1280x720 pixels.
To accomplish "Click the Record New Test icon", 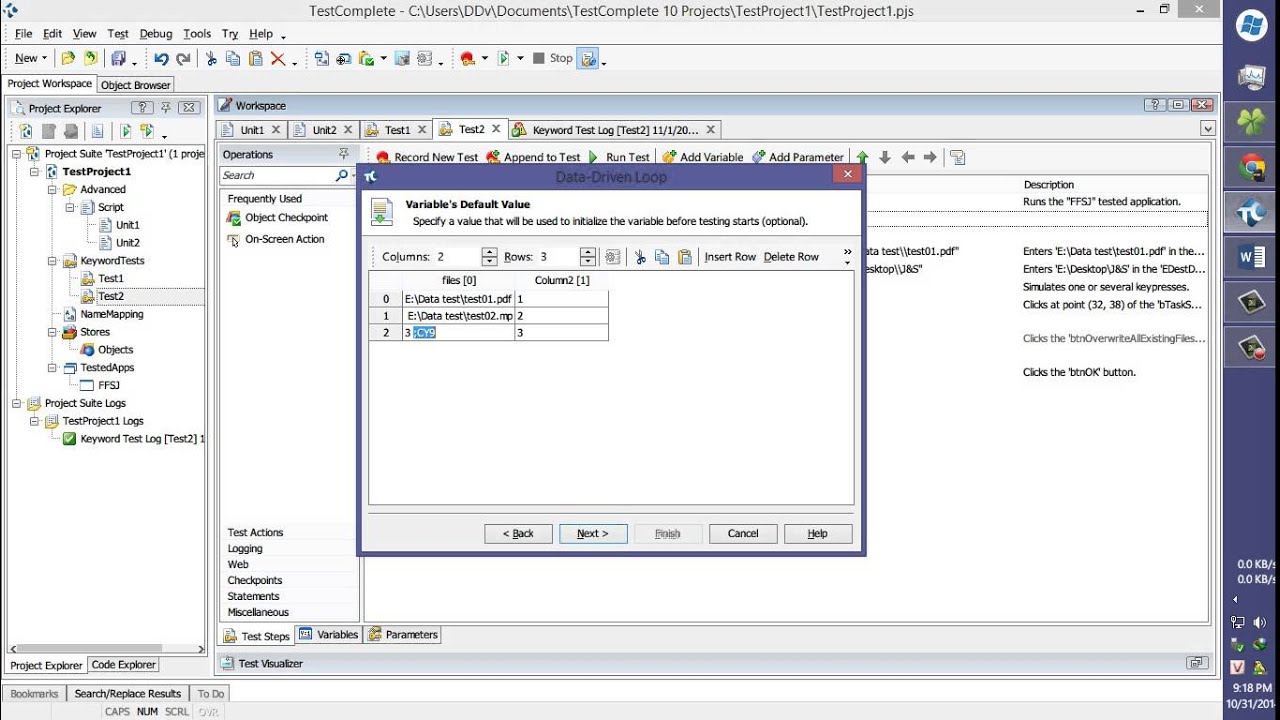I will point(382,157).
